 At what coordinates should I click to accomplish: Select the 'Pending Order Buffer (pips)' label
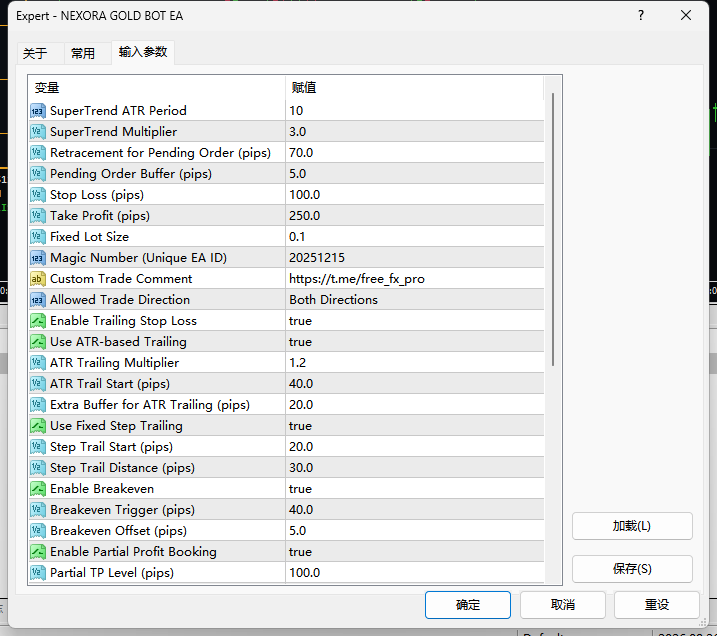131,174
